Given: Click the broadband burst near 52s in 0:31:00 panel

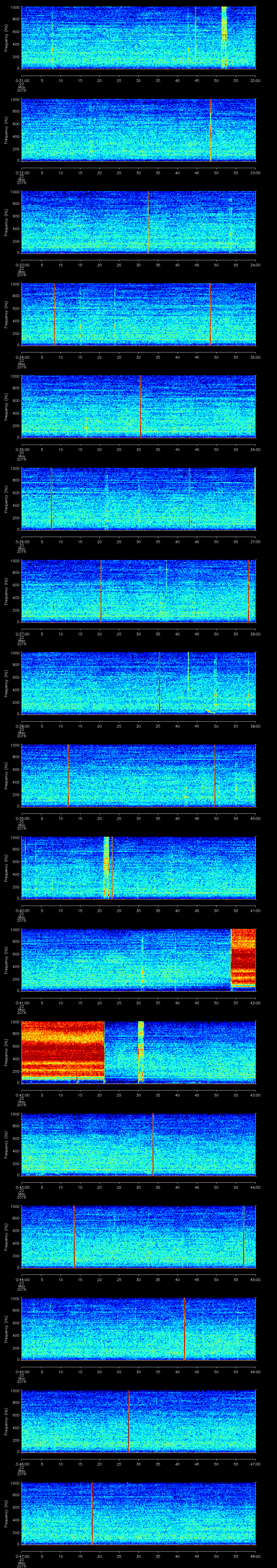Looking at the screenshot, I should pyautogui.click(x=224, y=38).
